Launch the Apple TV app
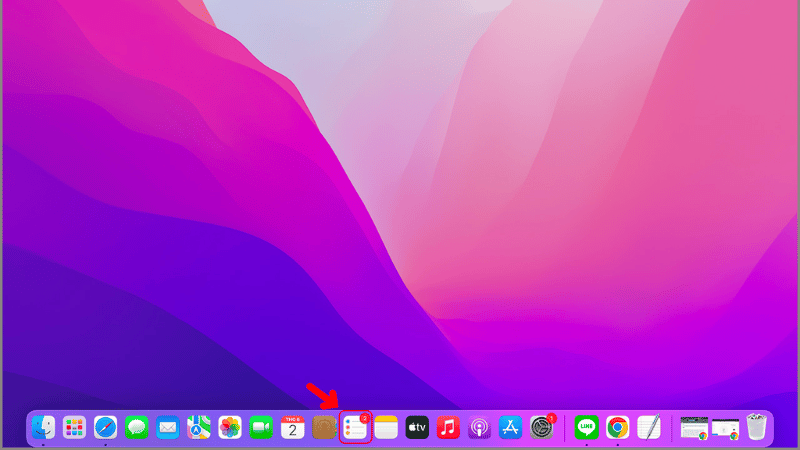Viewport: 800px width, 450px height. (x=417, y=428)
